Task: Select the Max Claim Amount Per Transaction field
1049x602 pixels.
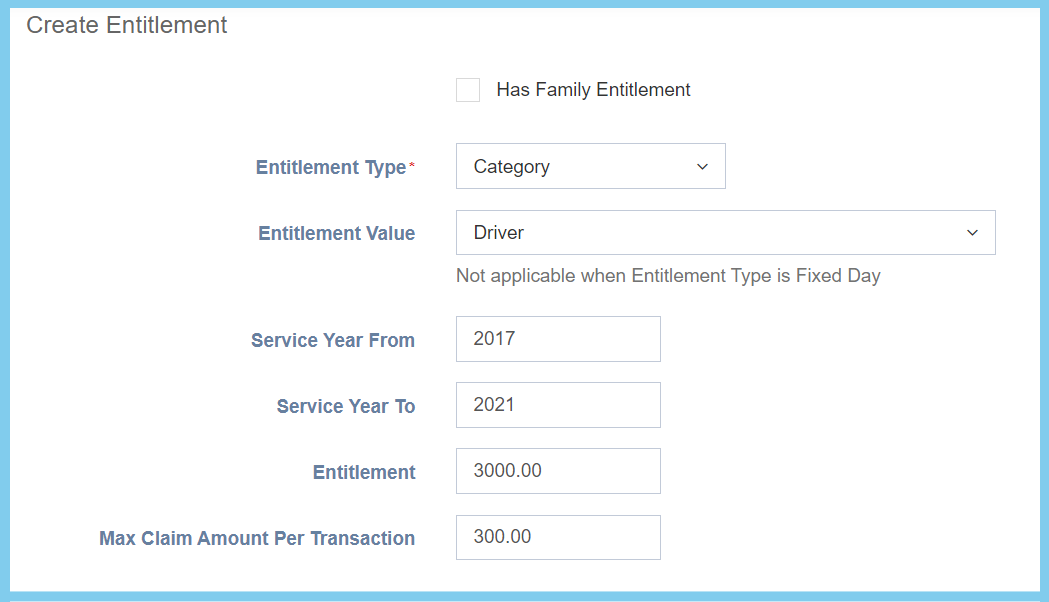Action: [x=558, y=537]
